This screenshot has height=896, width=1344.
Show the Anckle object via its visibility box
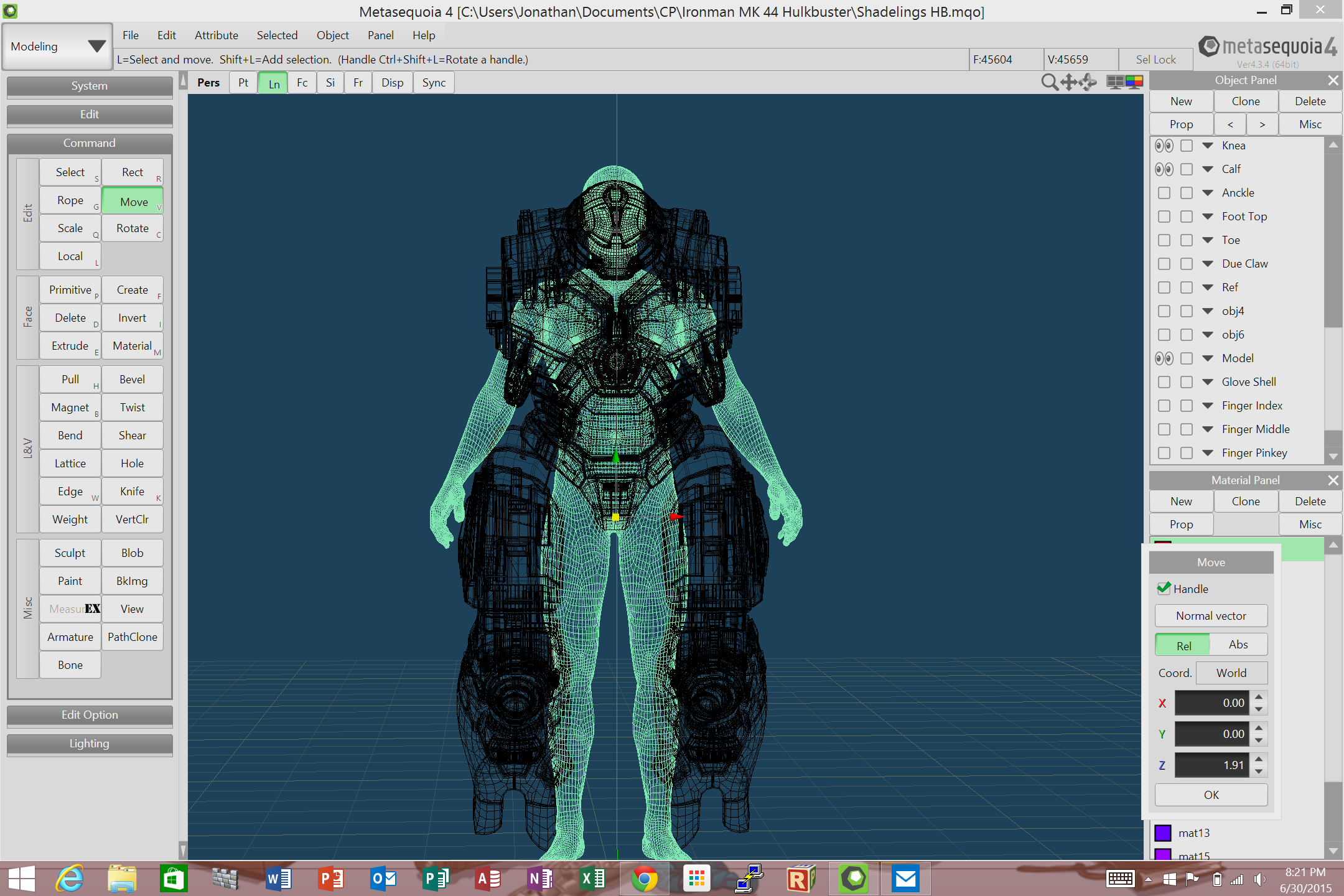[x=1164, y=193]
